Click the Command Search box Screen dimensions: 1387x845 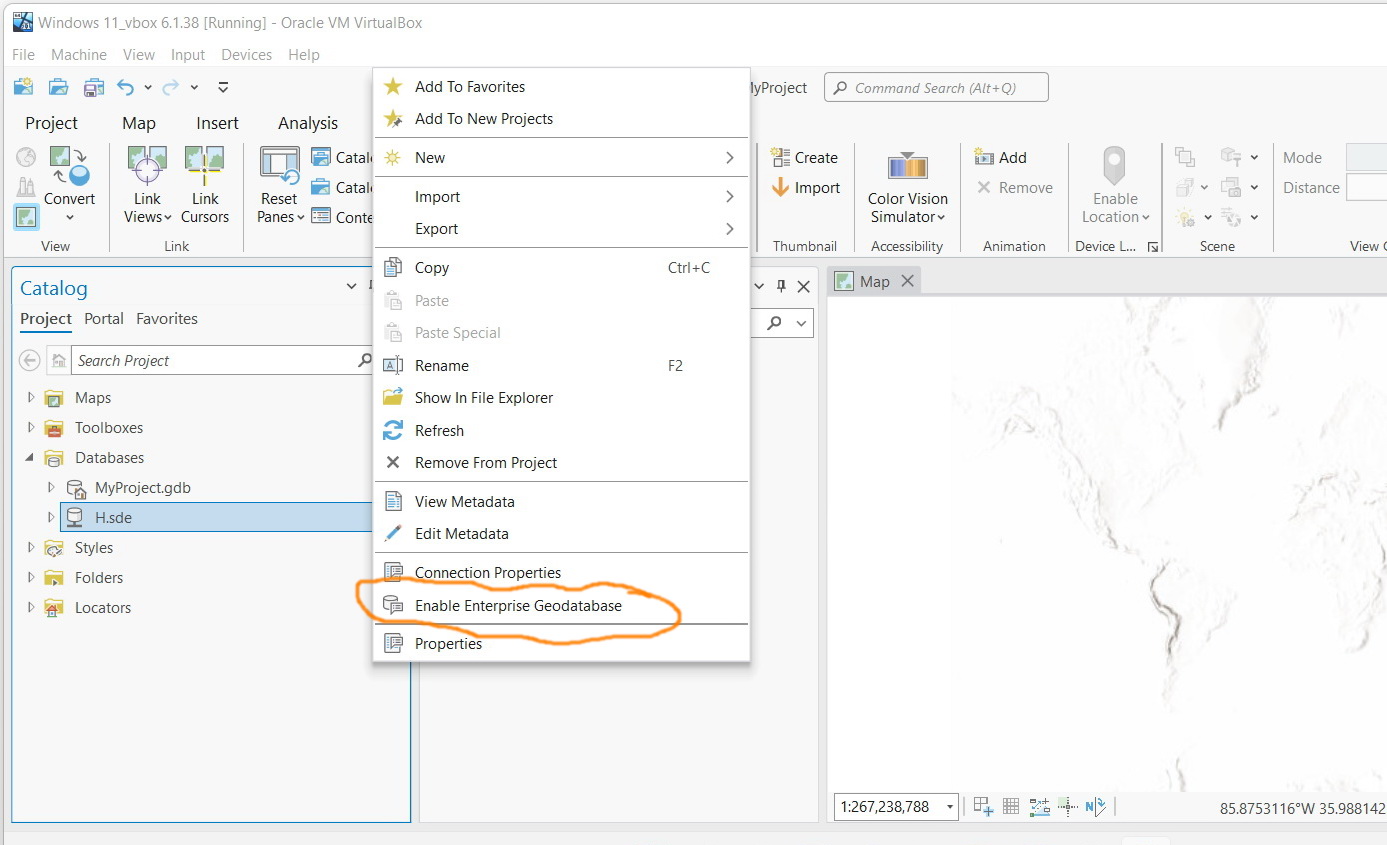tap(936, 88)
